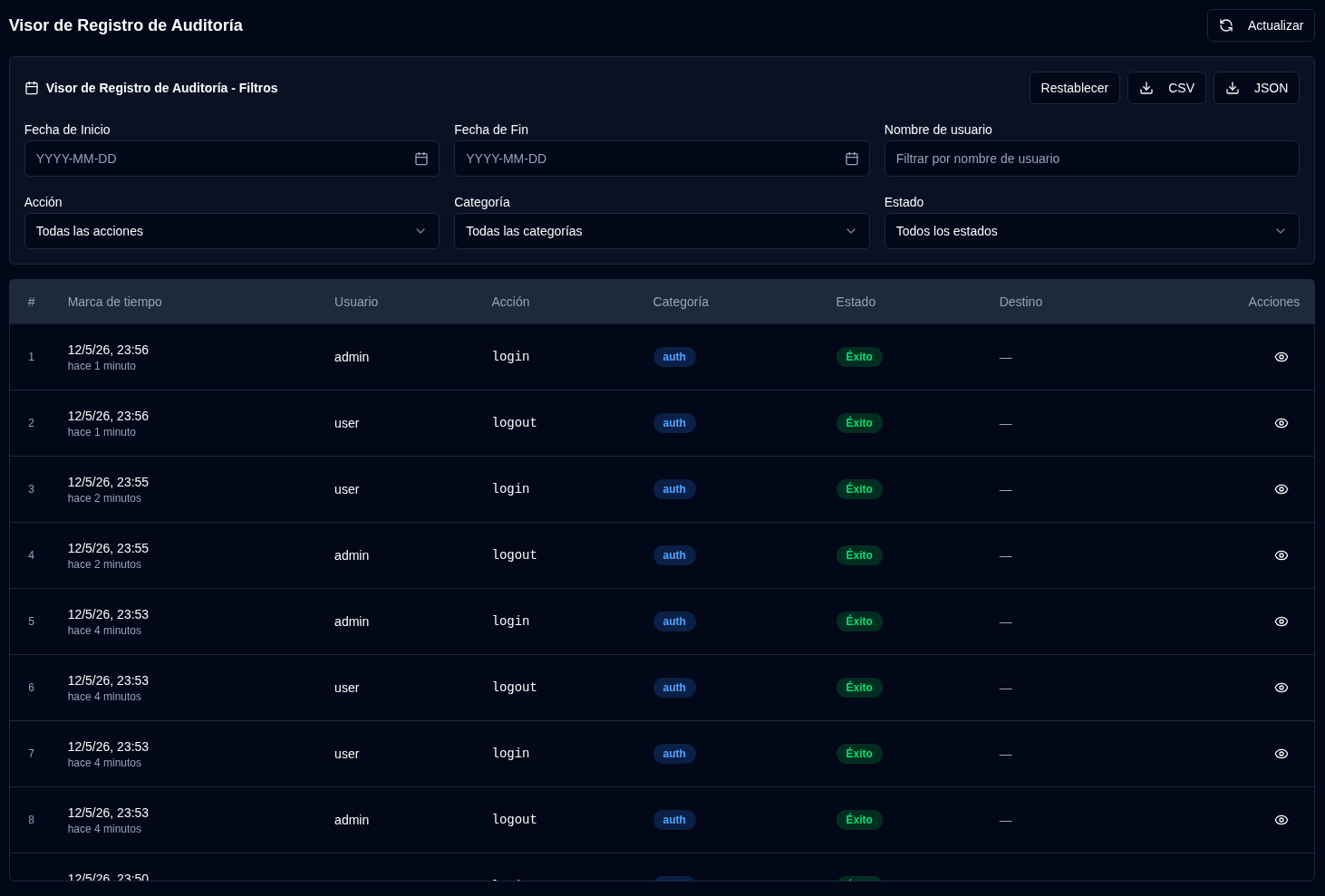View details of row 5 admin login
The height and width of the screenshot is (896, 1325).
[x=1281, y=621]
